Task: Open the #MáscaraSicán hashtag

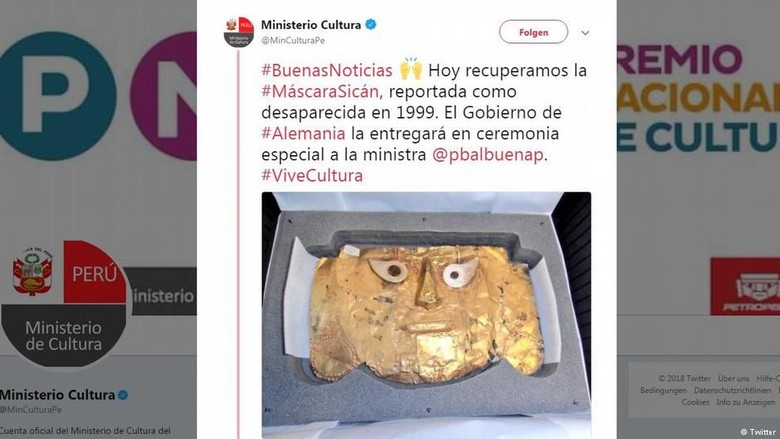Action: click(x=320, y=91)
